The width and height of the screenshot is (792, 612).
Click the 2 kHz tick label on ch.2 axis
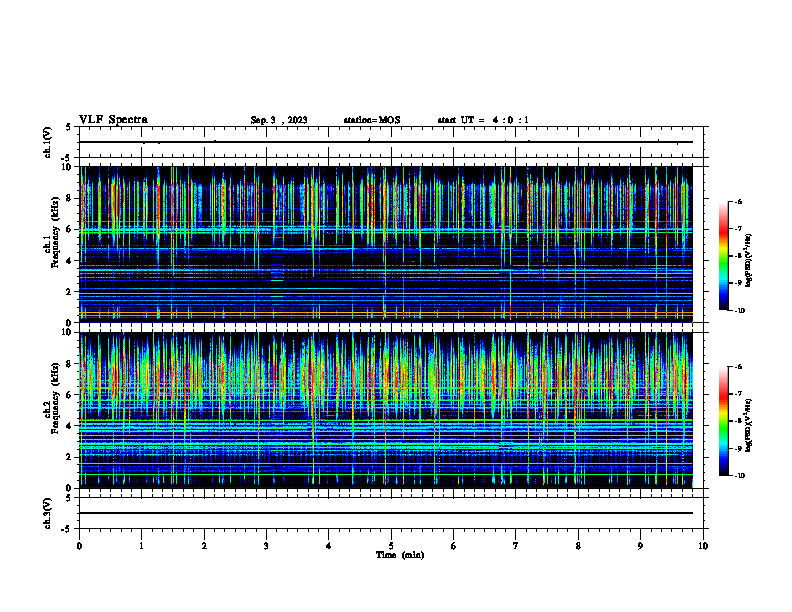click(69, 457)
